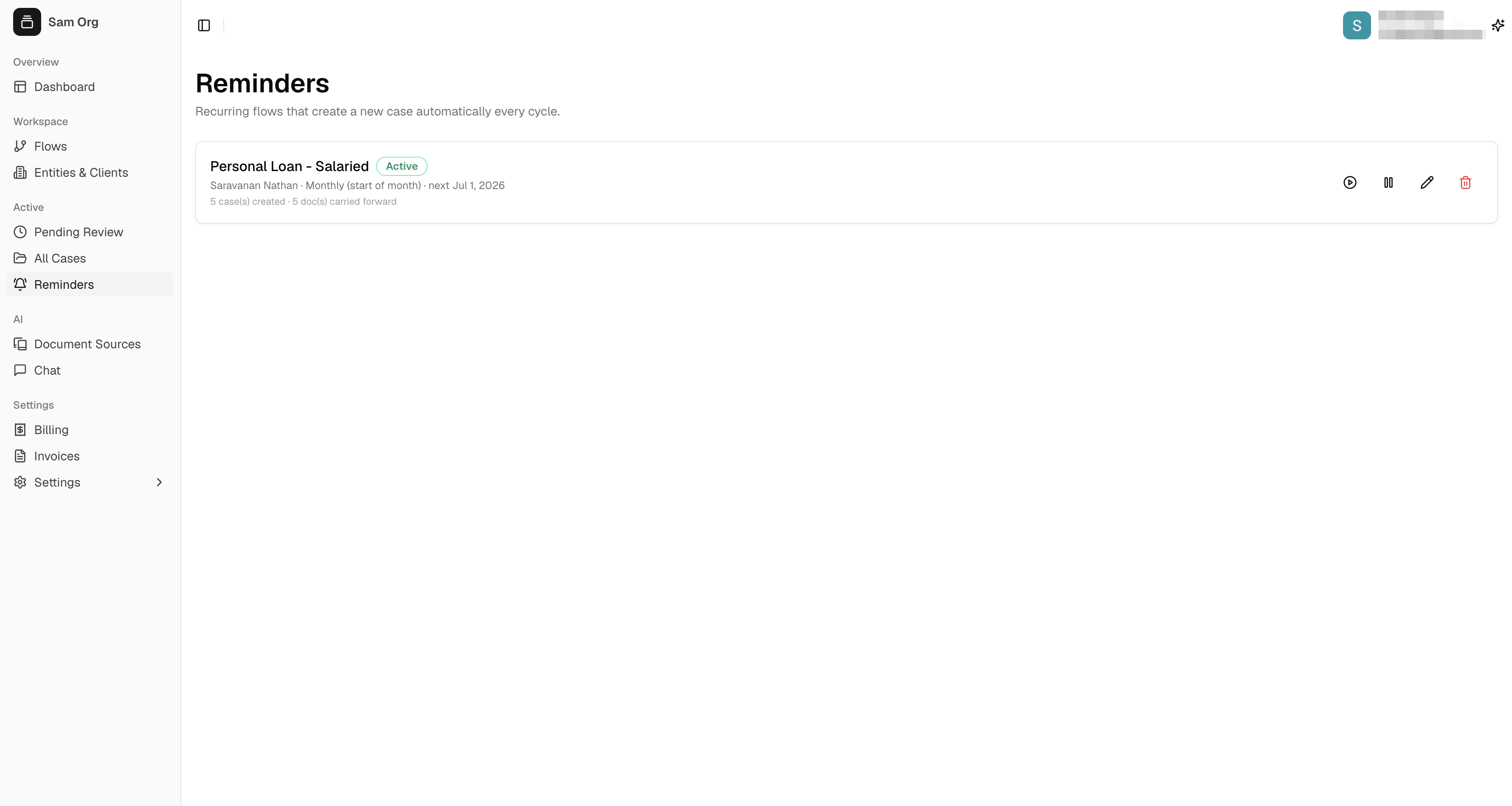Go to Flows in Workspace
1512x806 pixels.
[90, 146]
